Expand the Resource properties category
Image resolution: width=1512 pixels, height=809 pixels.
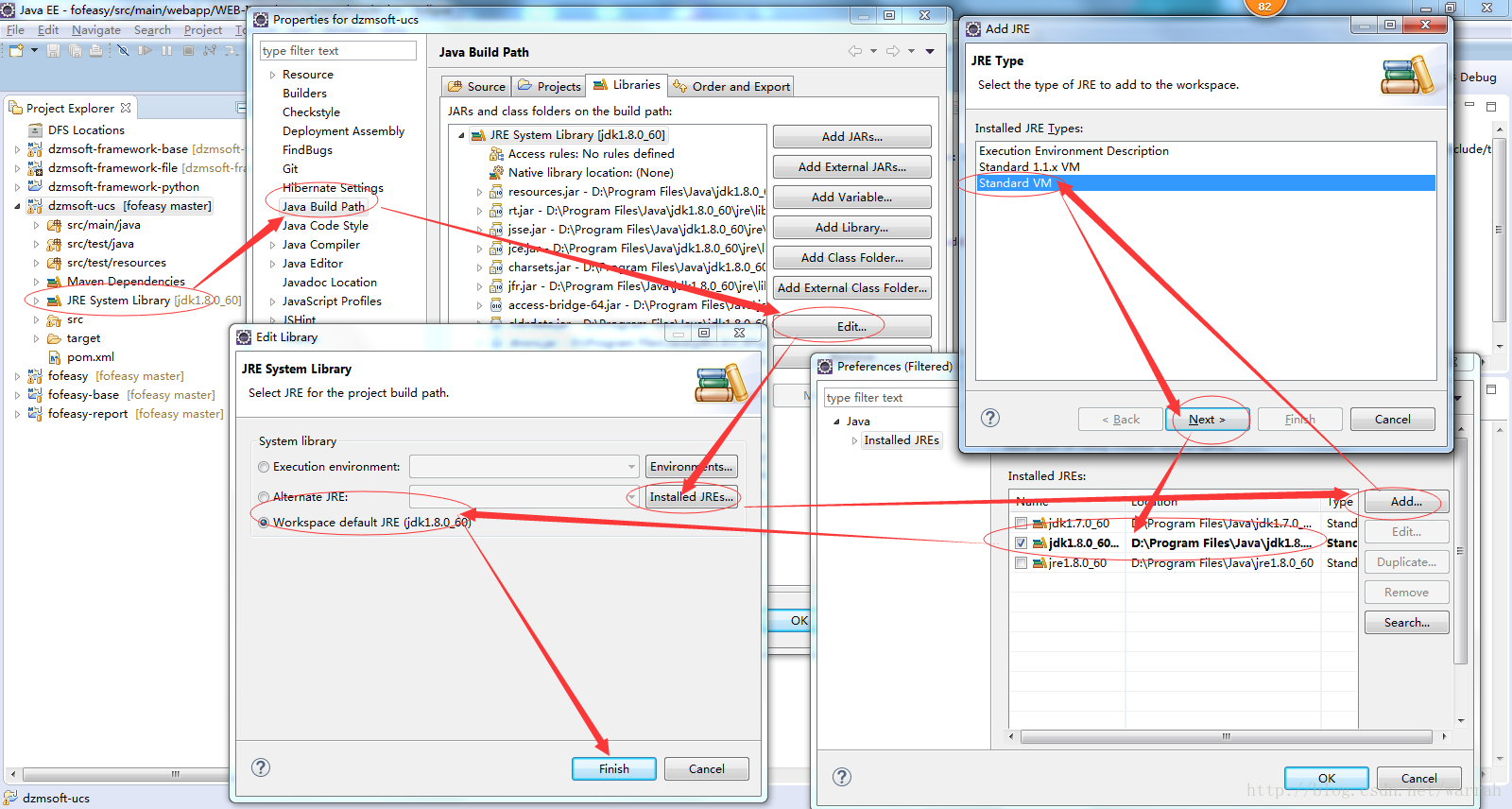[x=273, y=75]
